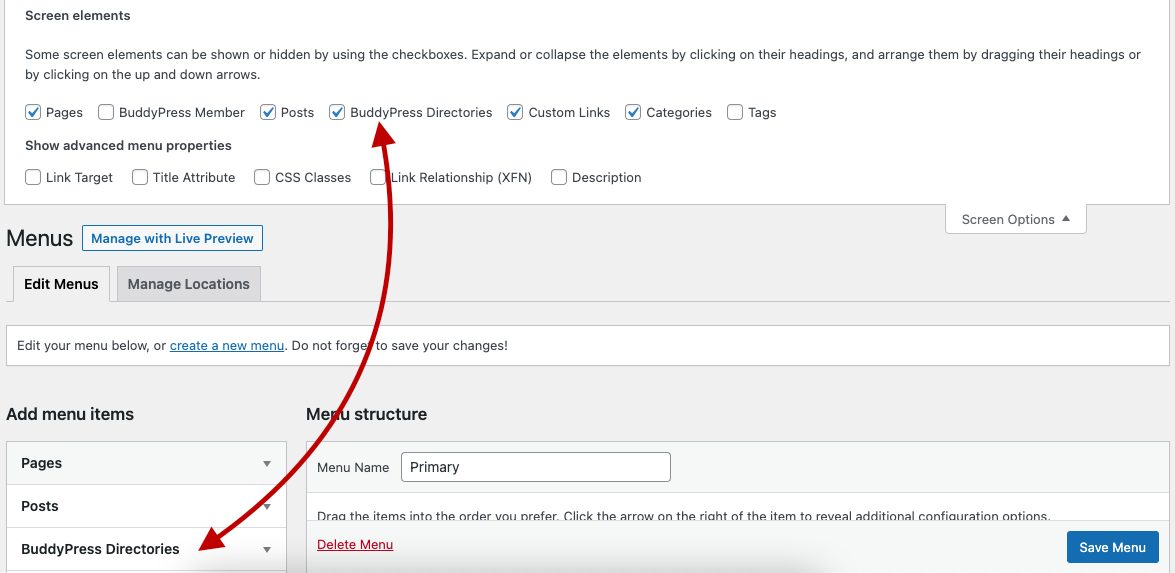Expand the Posts accordion arrow
The image size is (1175, 573).
click(267, 506)
